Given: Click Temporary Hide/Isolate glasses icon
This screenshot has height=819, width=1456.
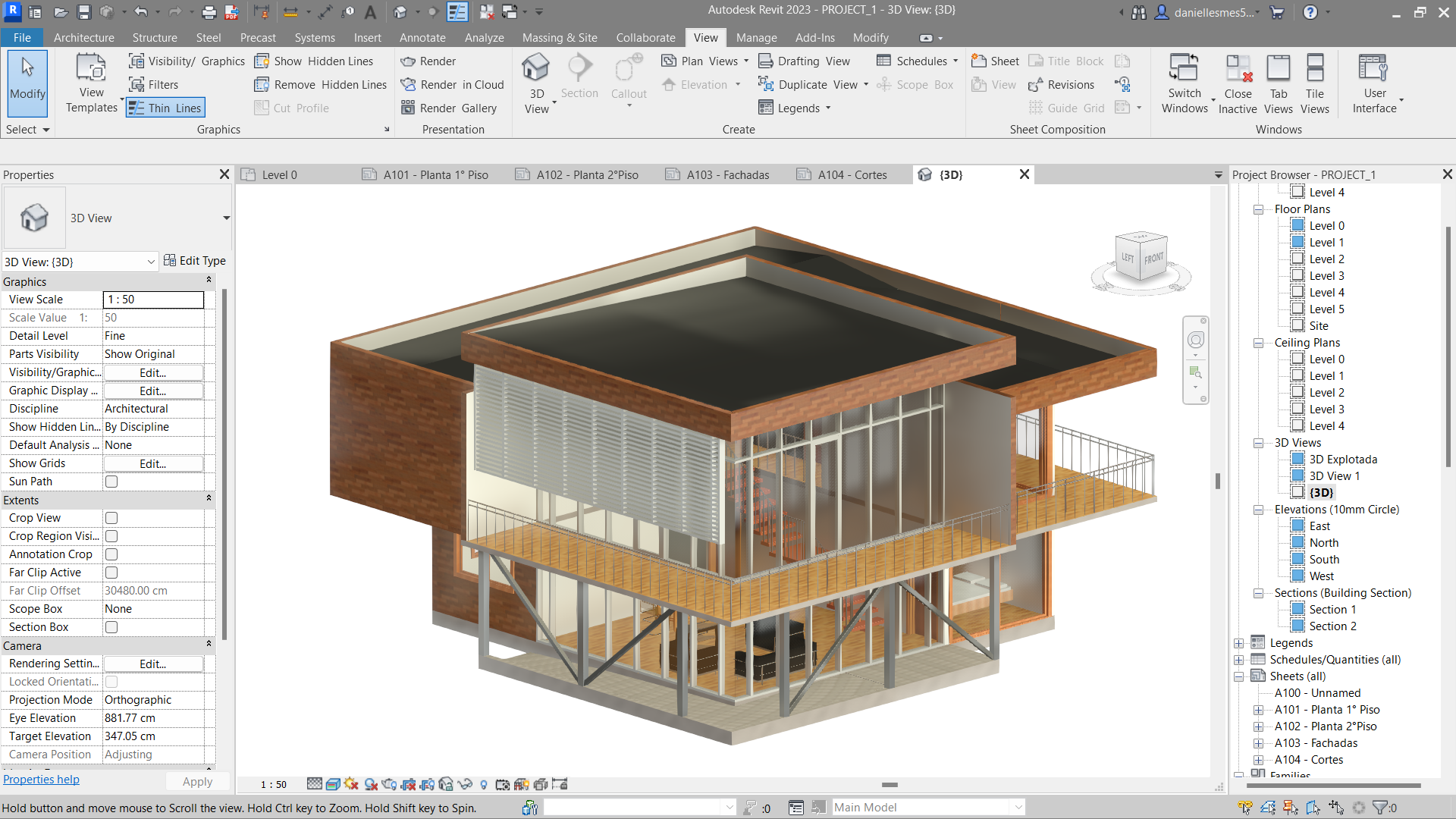Looking at the screenshot, I should [464, 784].
